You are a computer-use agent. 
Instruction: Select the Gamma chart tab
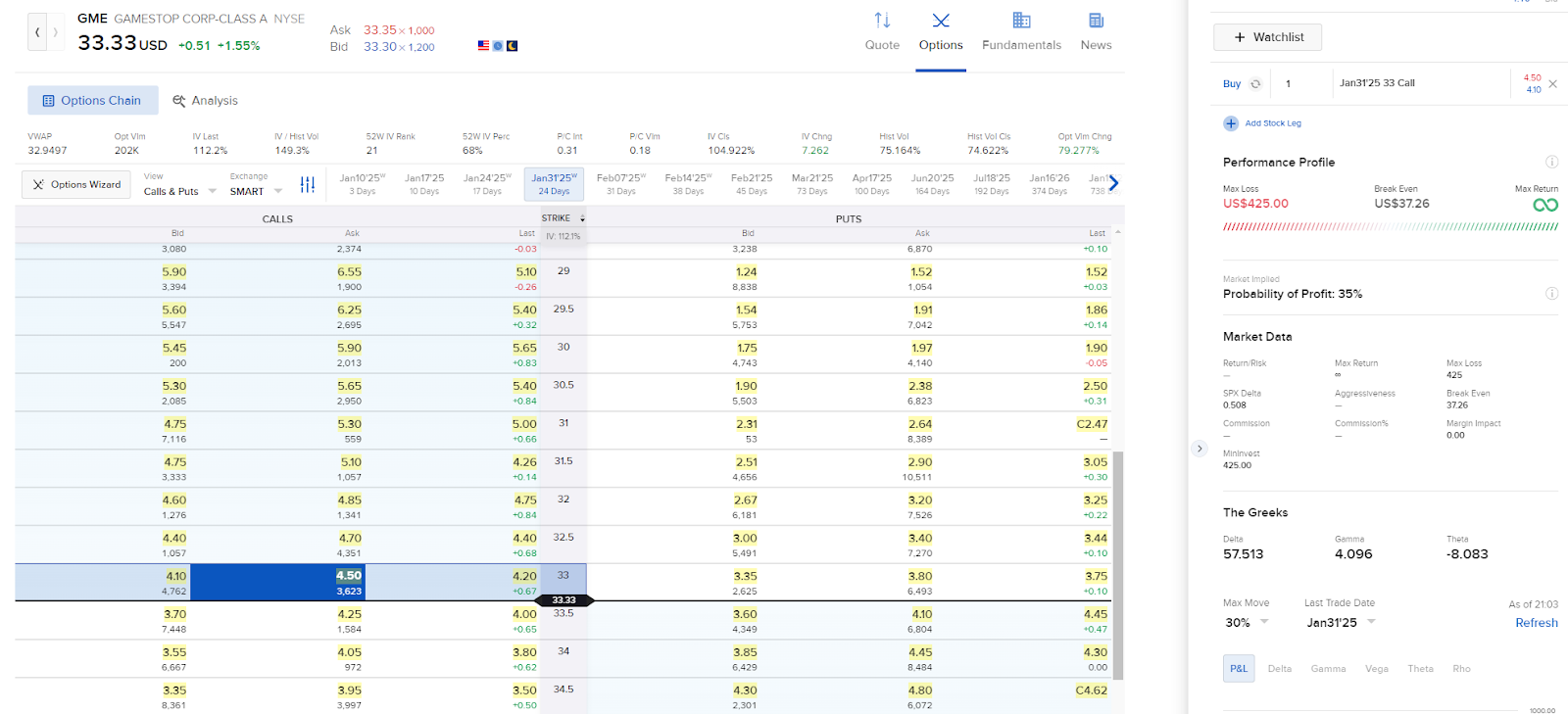tap(1328, 669)
